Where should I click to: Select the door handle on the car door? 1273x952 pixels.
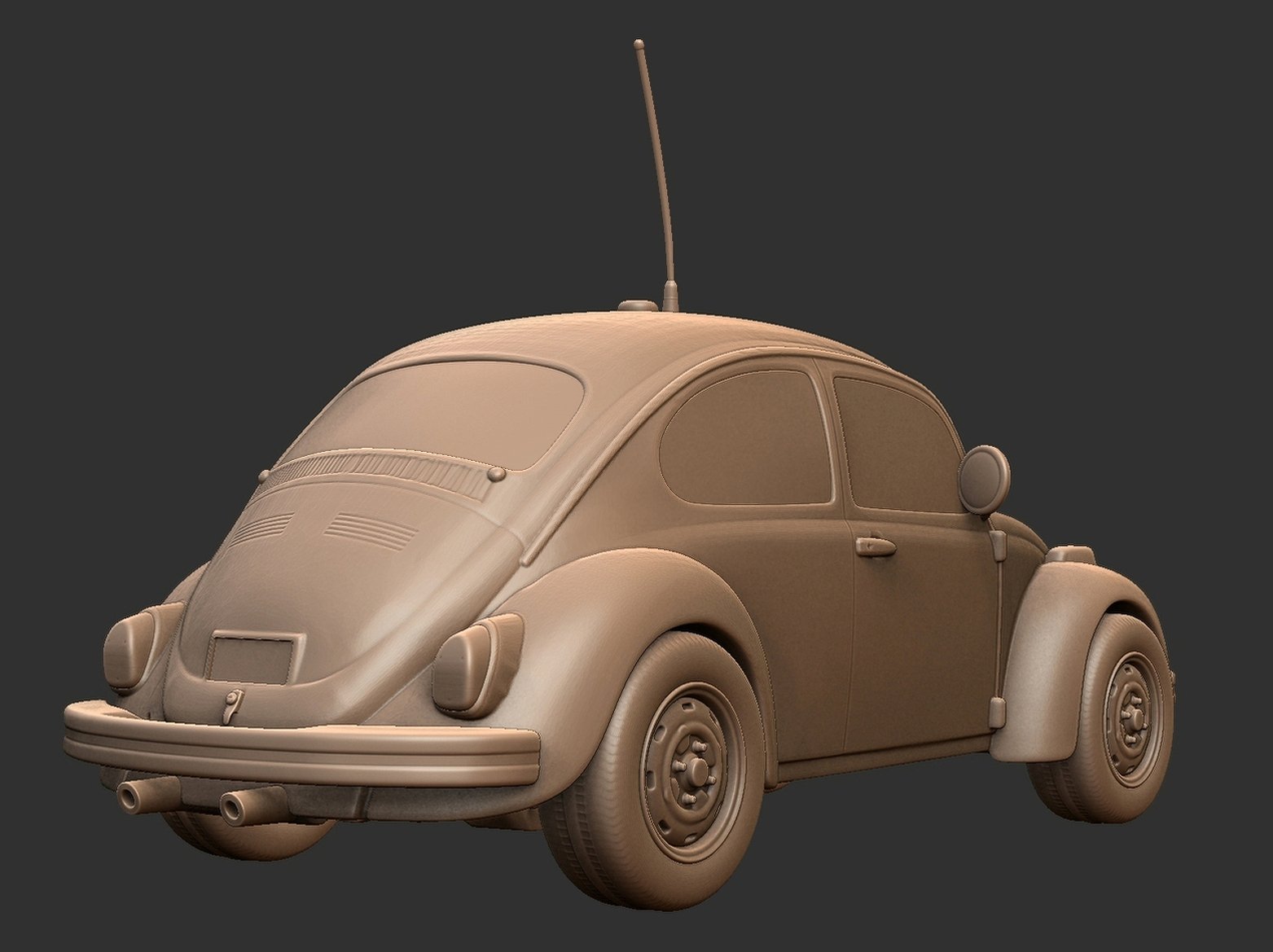(875, 545)
